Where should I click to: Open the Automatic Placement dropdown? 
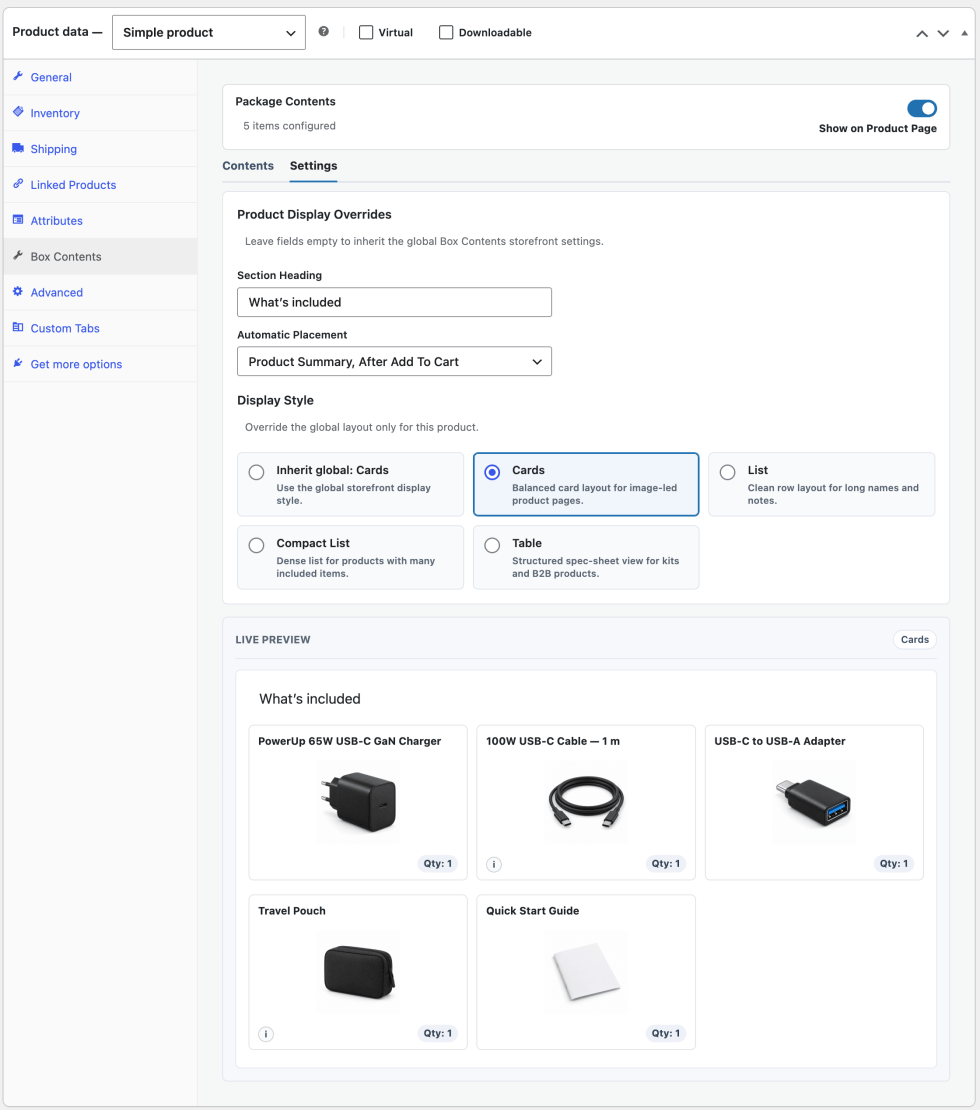tap(394, 361)
